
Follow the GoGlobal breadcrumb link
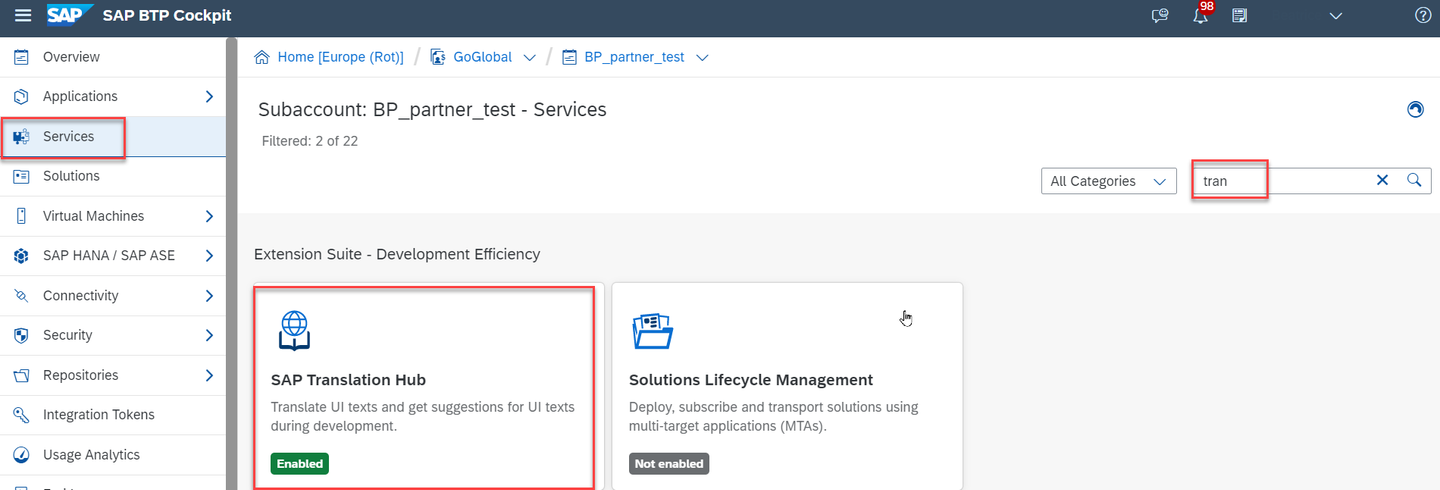pos(482,57)
